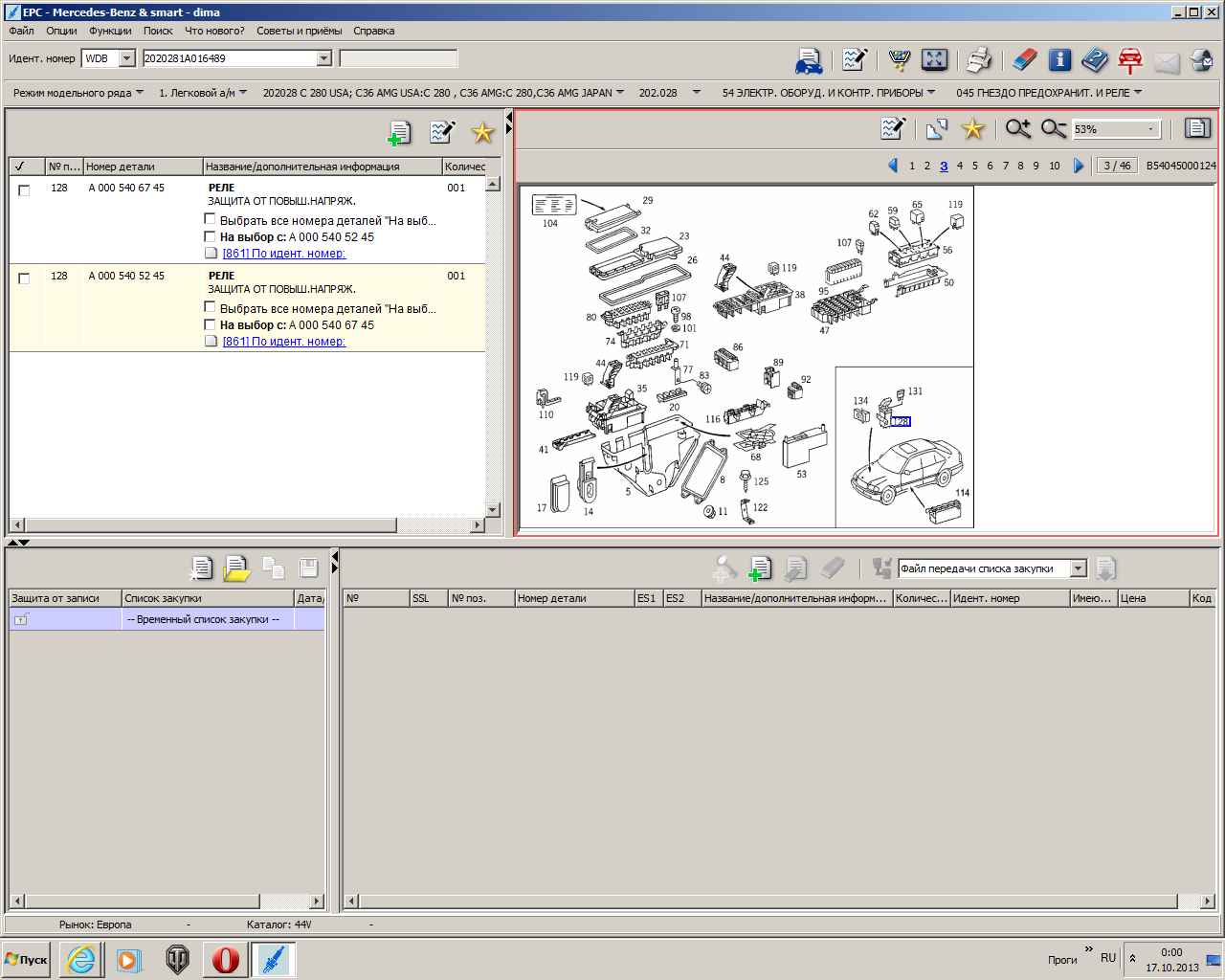
Task: Expand '045 ГНЕЗДО ПРЕДОХРАНИТ. И РЕЛЕ' subgroup
Action: point(1049,93)
